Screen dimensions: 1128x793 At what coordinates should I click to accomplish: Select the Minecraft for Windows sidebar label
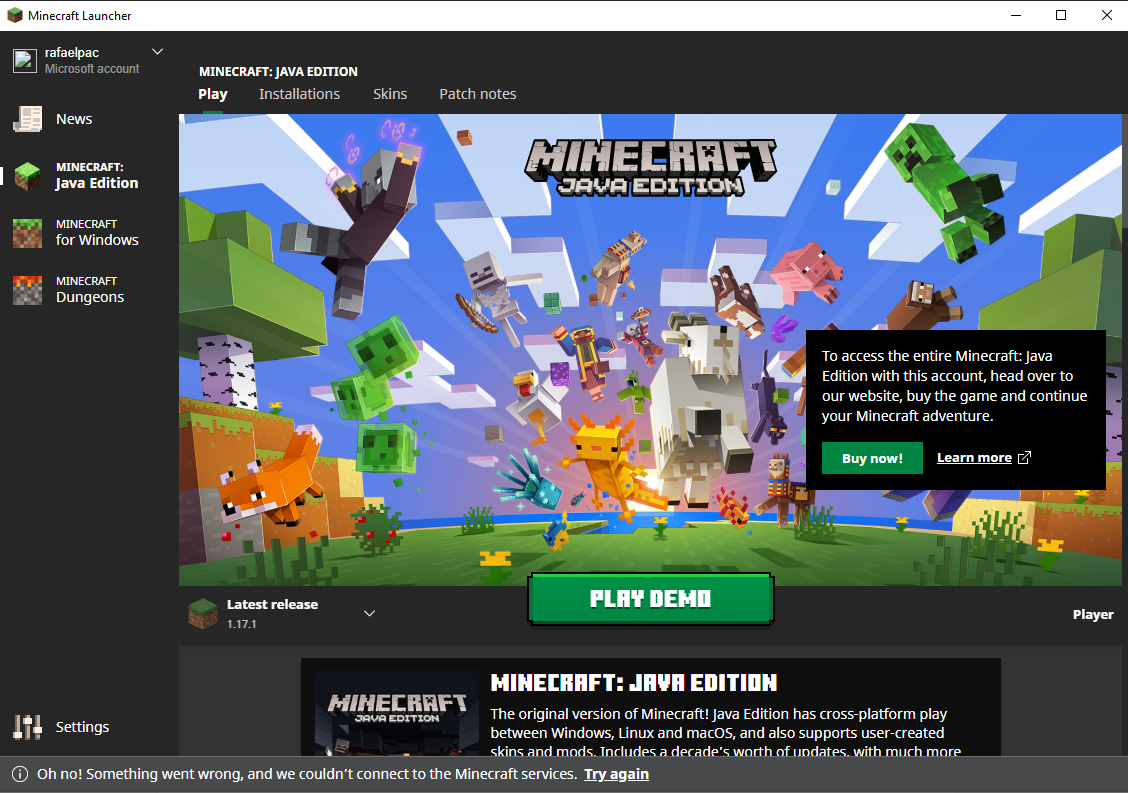pos(97,232)
